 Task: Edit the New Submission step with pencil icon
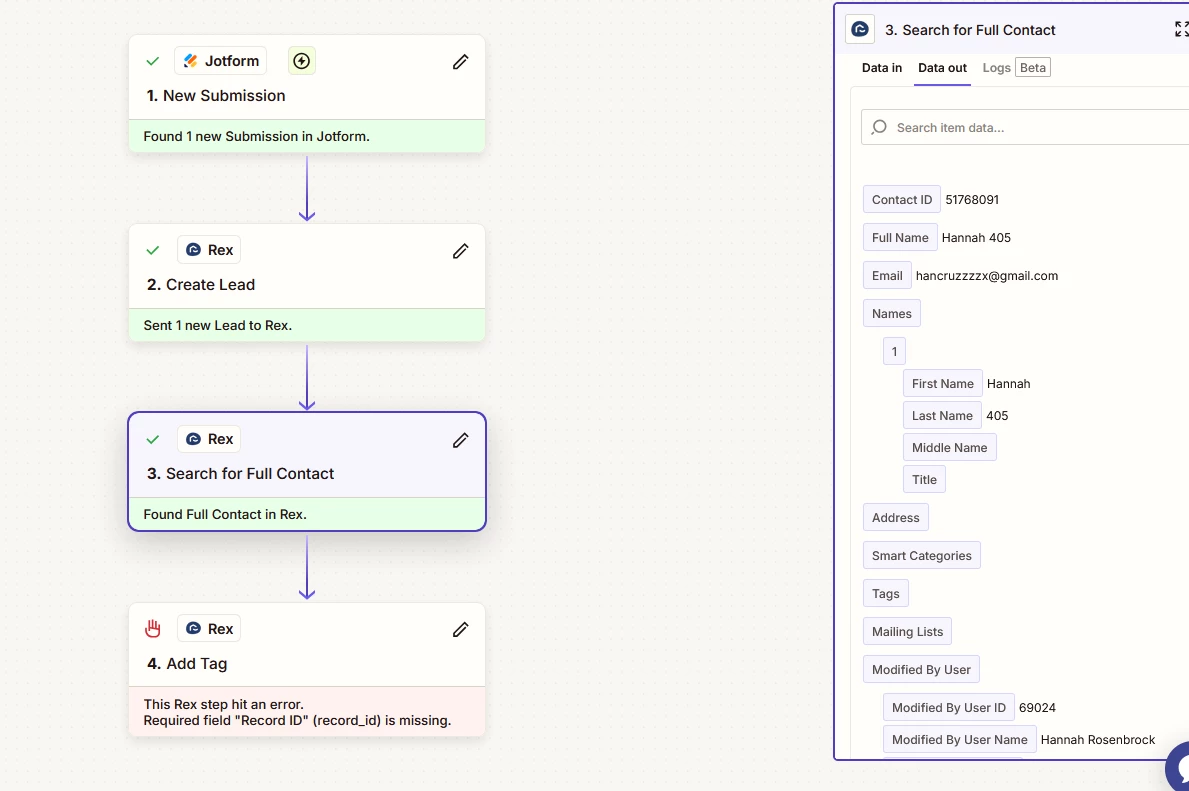tap(460, 61)
